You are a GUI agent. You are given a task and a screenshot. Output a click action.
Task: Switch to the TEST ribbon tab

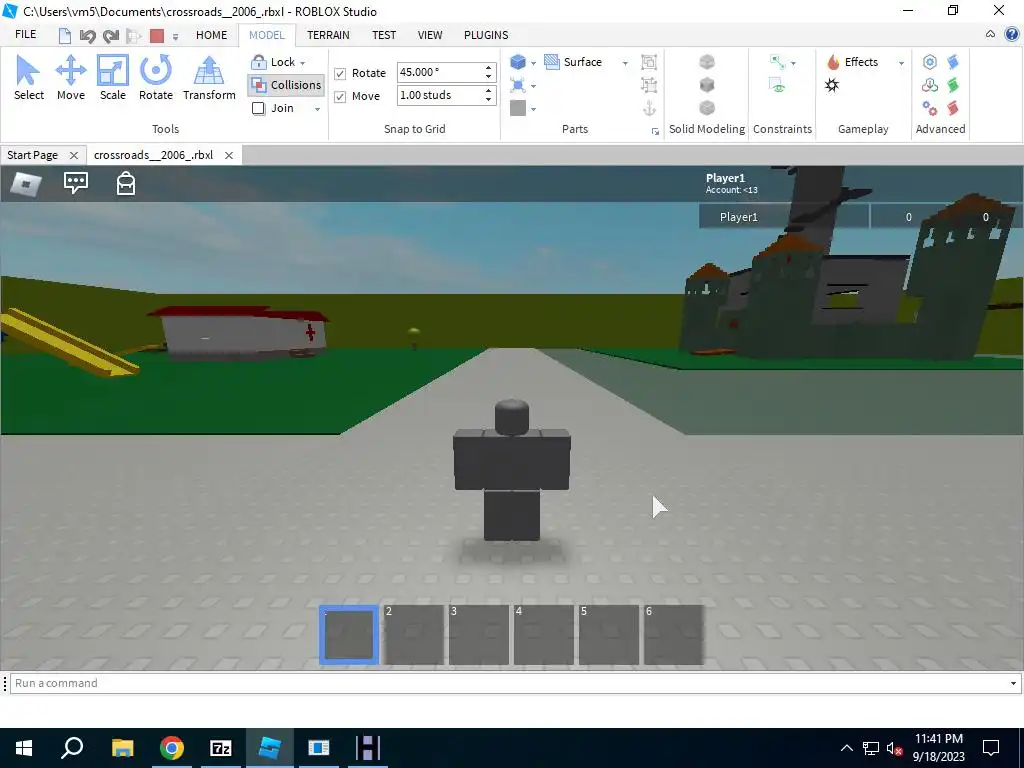[384, 35]
